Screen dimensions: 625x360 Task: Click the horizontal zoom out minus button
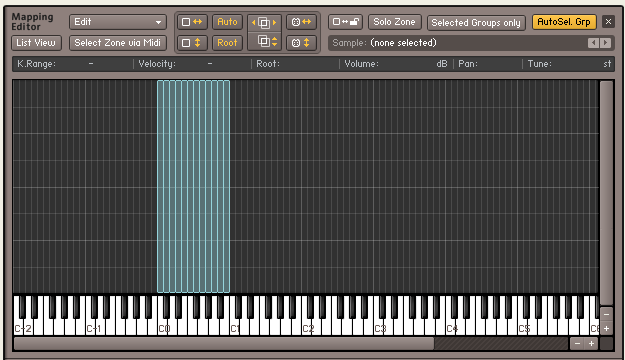pyautogui.click(x=577, y=344)
